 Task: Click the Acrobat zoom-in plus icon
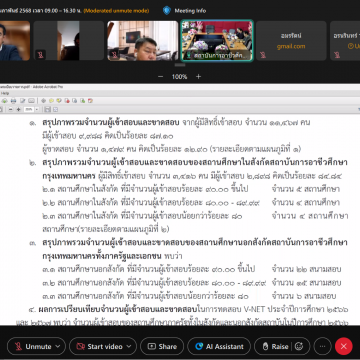point(18,109)
